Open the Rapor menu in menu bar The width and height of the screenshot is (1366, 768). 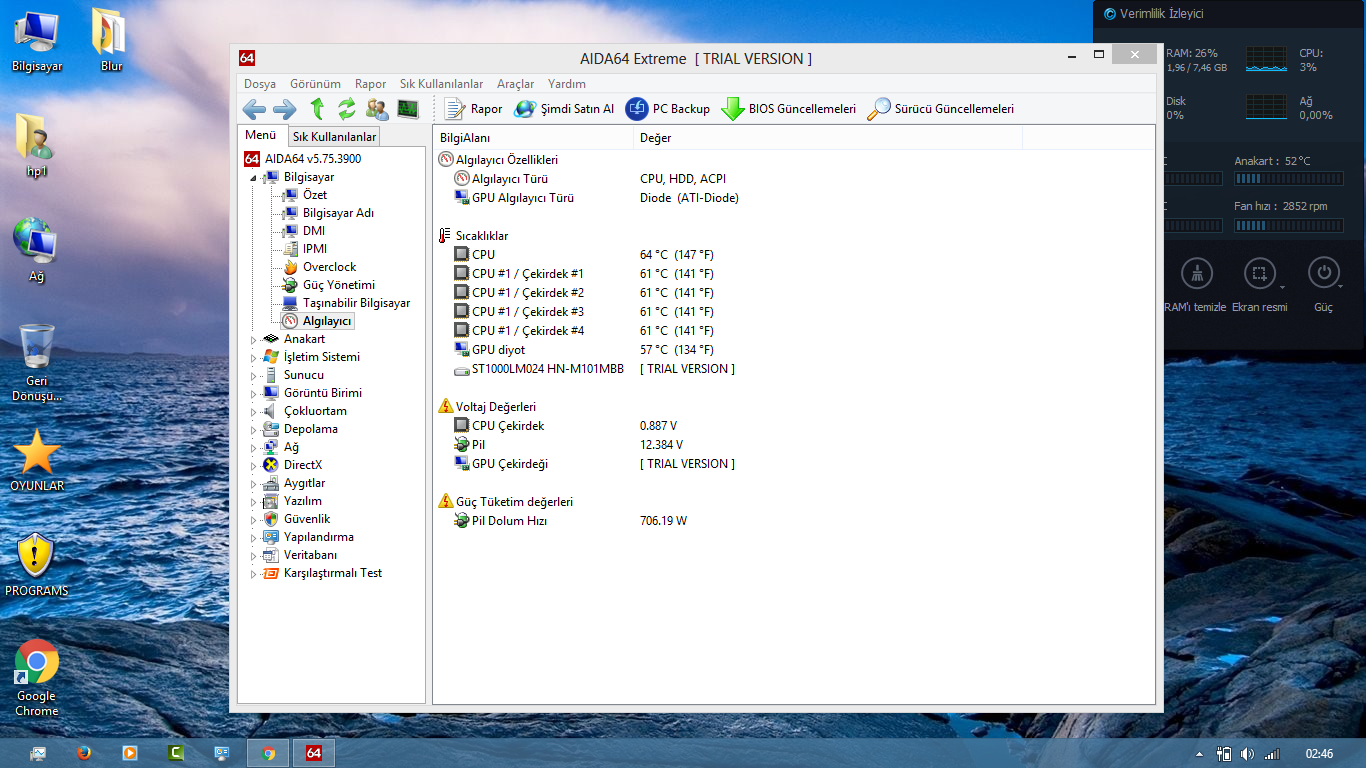[x=370, y=84]
